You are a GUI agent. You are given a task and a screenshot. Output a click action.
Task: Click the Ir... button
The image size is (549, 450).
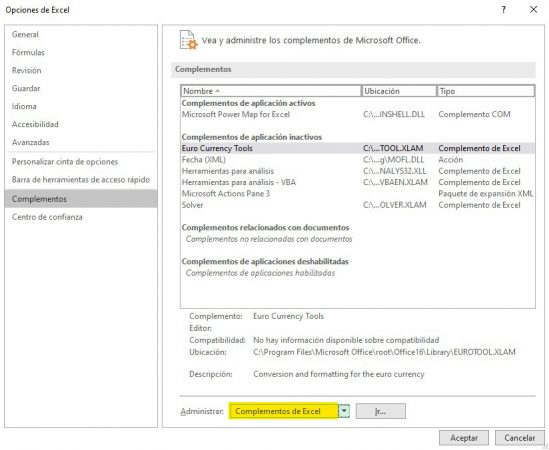coord(381,411)
